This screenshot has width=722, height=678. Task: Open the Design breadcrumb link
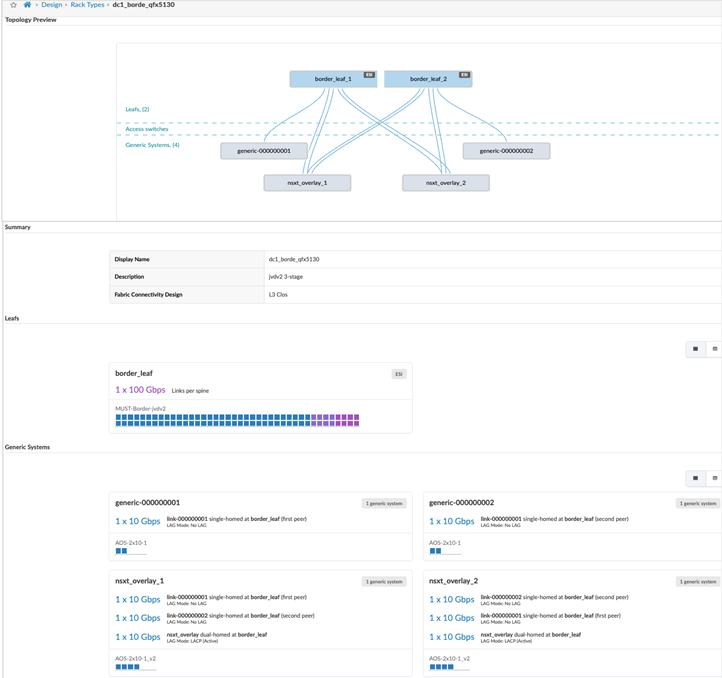(51, 5)
